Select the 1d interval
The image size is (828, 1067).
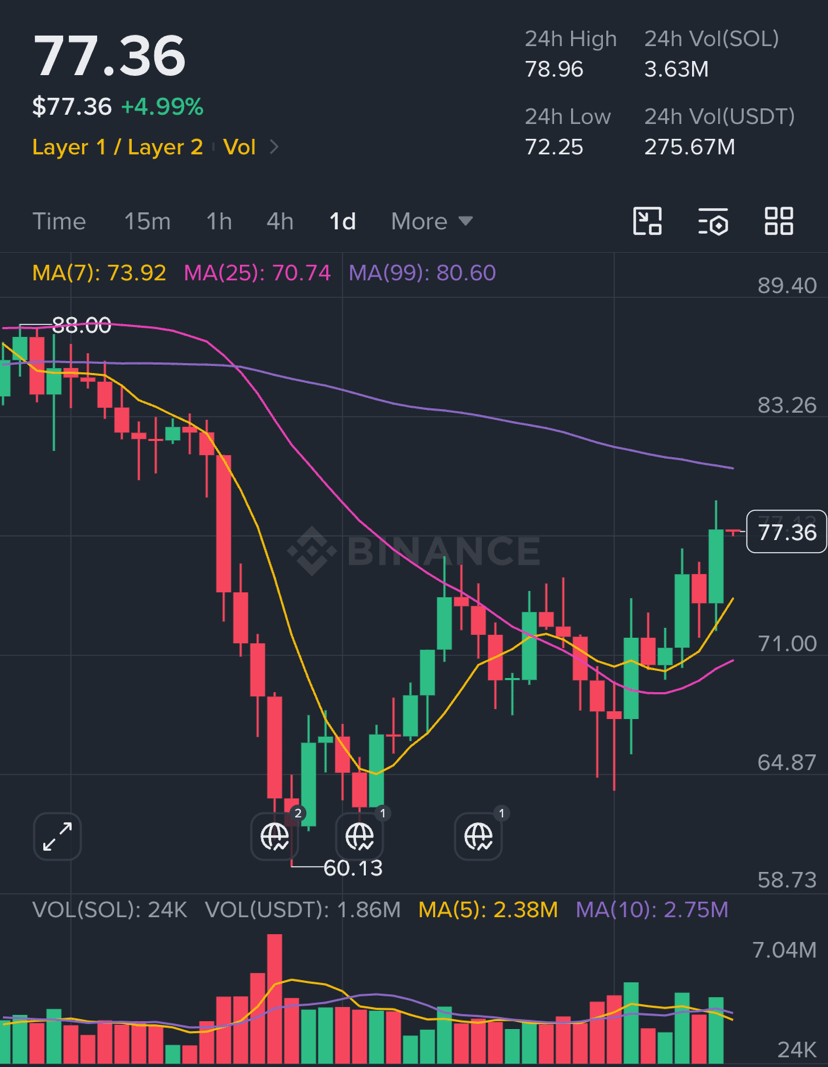(x=342, y=221)
